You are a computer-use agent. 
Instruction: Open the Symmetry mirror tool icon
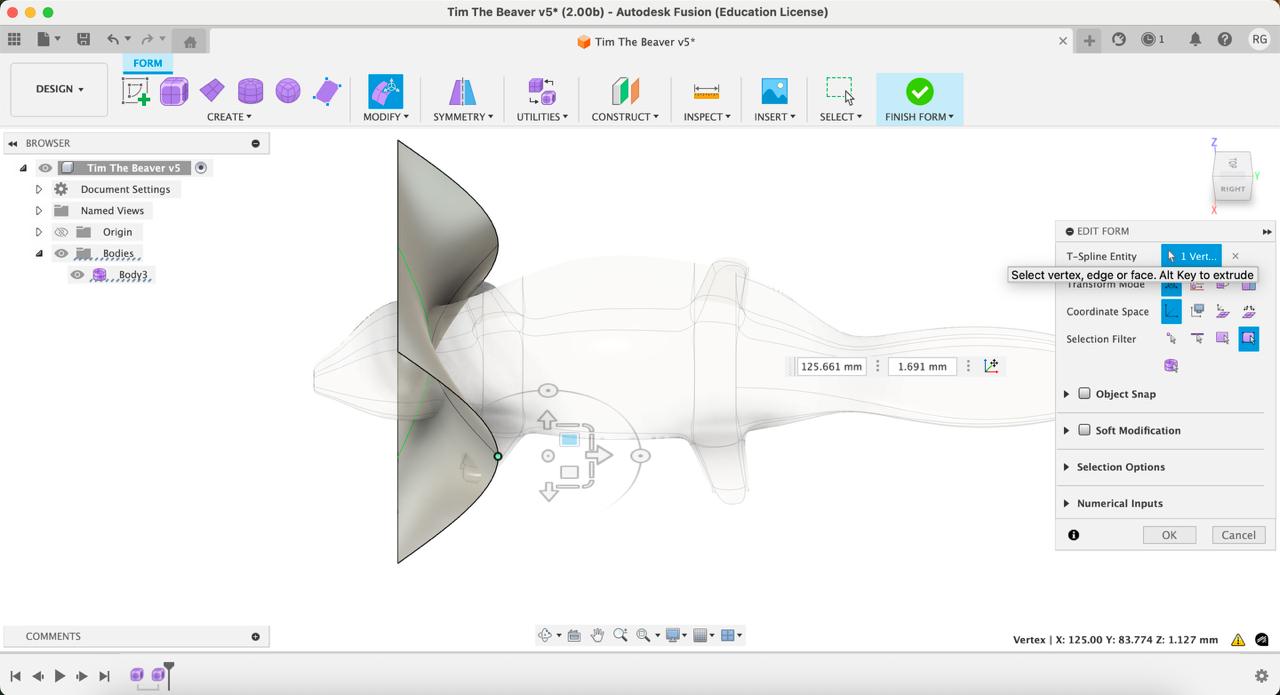click(x=462, y=91)
